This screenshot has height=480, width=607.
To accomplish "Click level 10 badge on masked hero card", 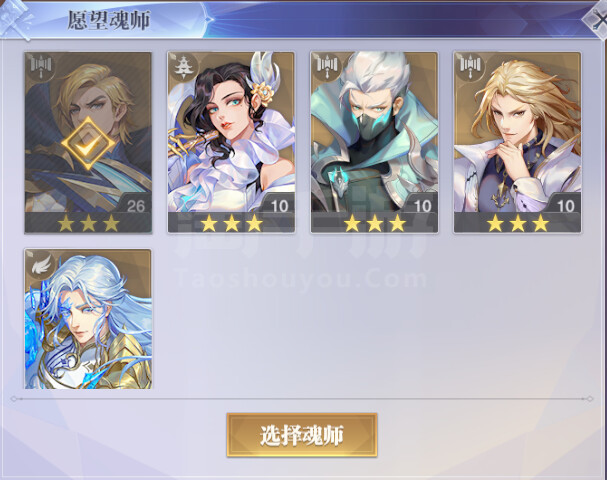I will [x=422, y=205].
